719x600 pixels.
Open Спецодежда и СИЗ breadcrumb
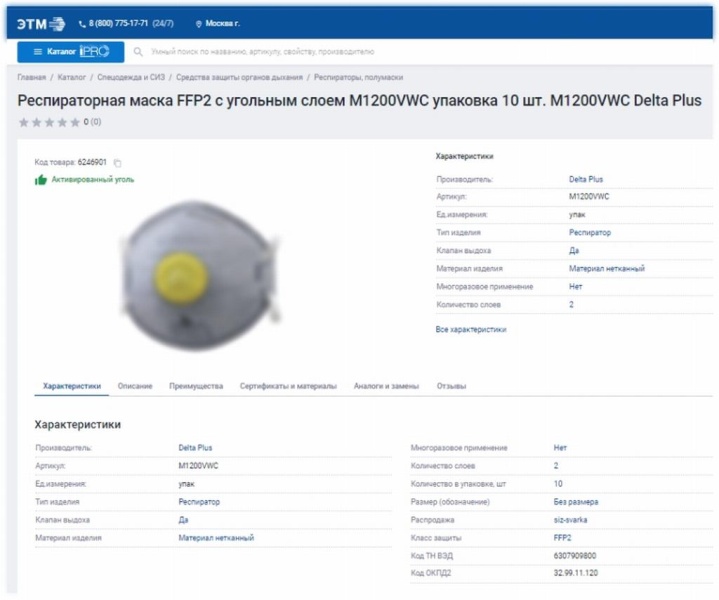coord(131,77)
